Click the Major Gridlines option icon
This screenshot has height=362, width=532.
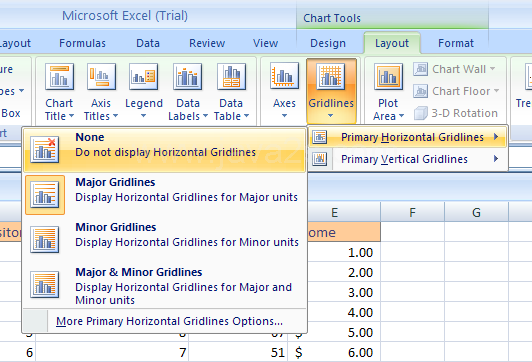(44, 194)
